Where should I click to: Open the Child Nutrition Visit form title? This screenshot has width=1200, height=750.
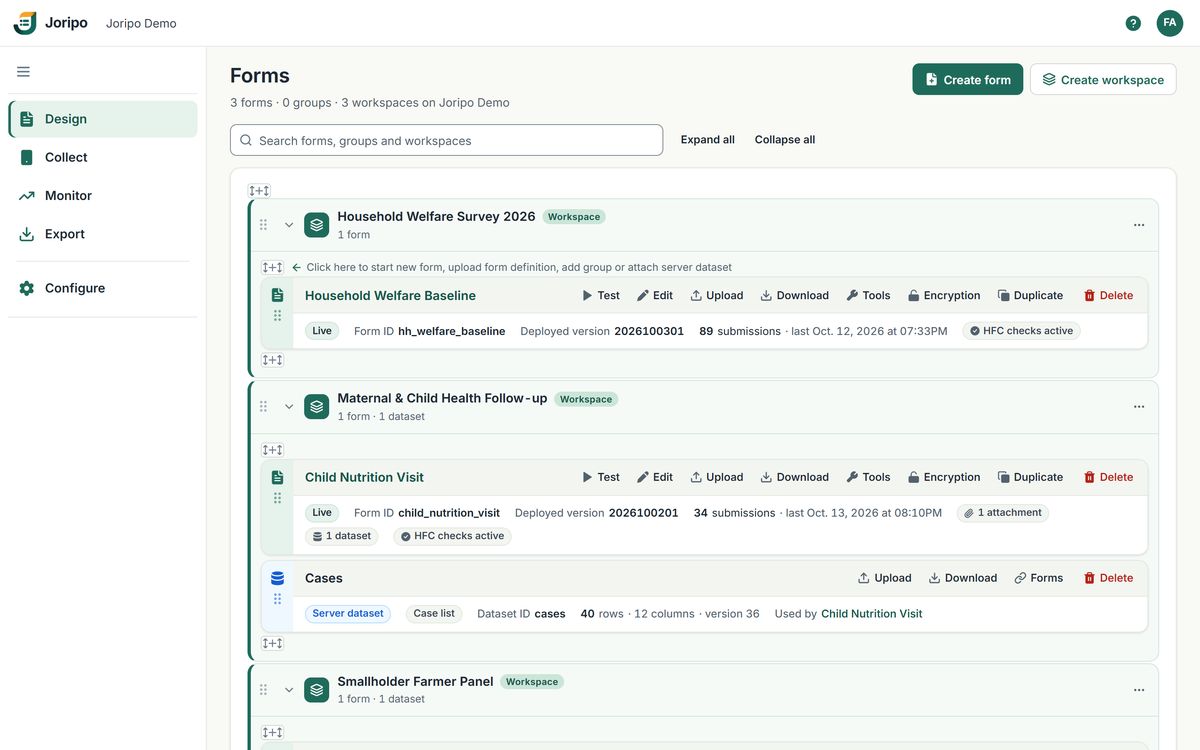click(x=364, y=478)
